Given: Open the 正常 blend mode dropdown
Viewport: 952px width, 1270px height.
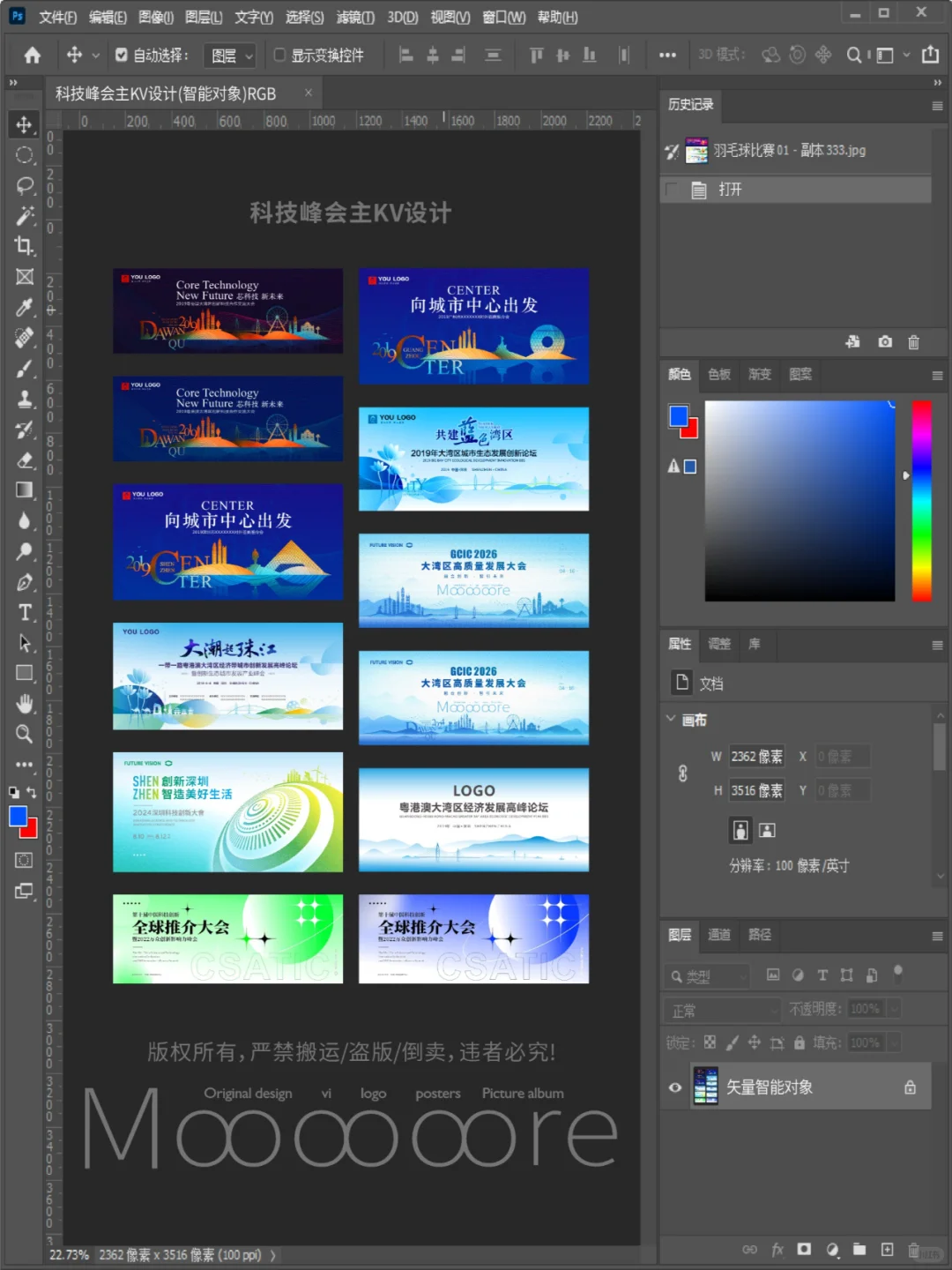Looking at the screenshot, I should click(x=722, y=1010).
